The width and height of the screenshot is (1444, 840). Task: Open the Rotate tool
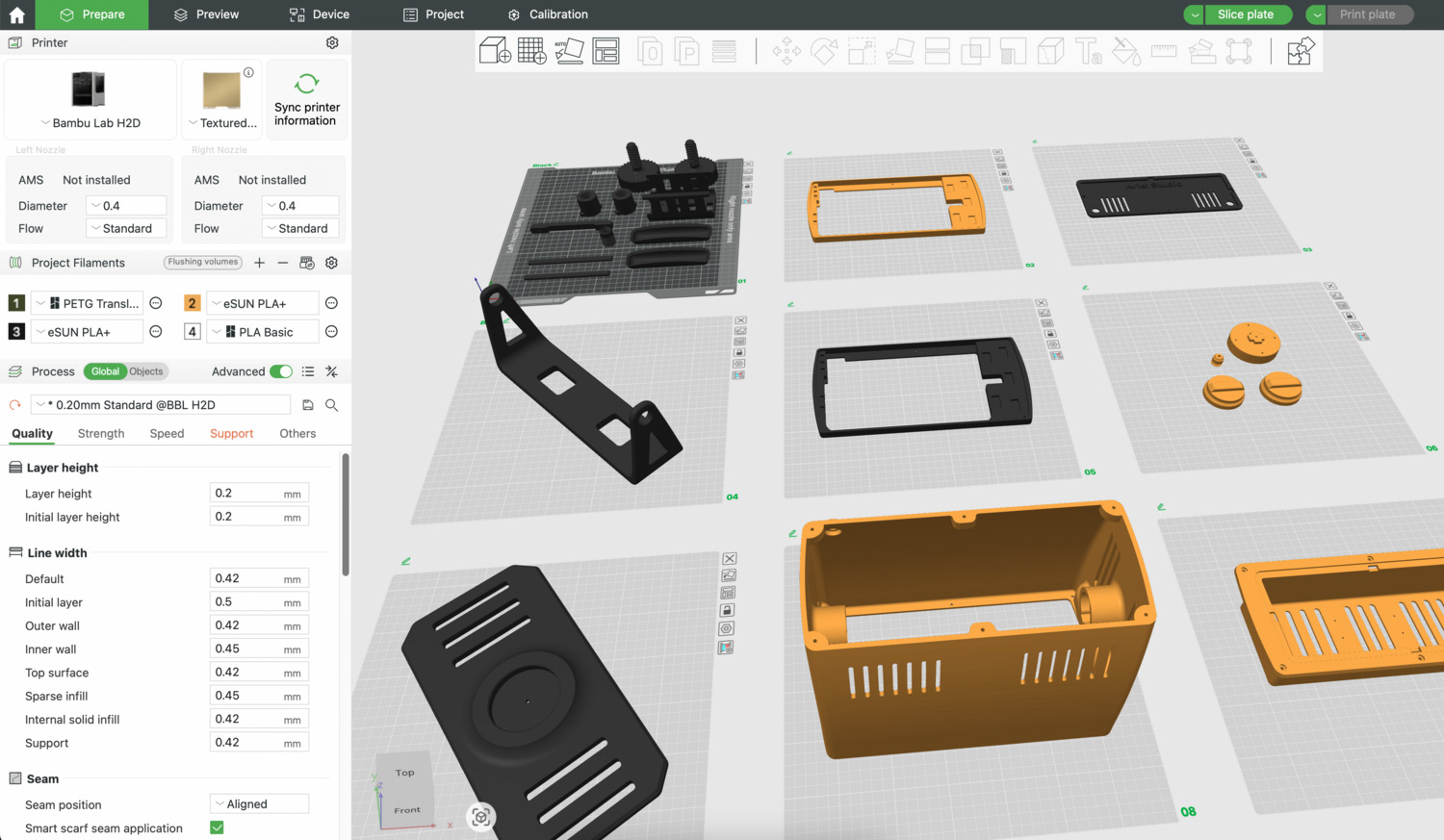(825, 50)
